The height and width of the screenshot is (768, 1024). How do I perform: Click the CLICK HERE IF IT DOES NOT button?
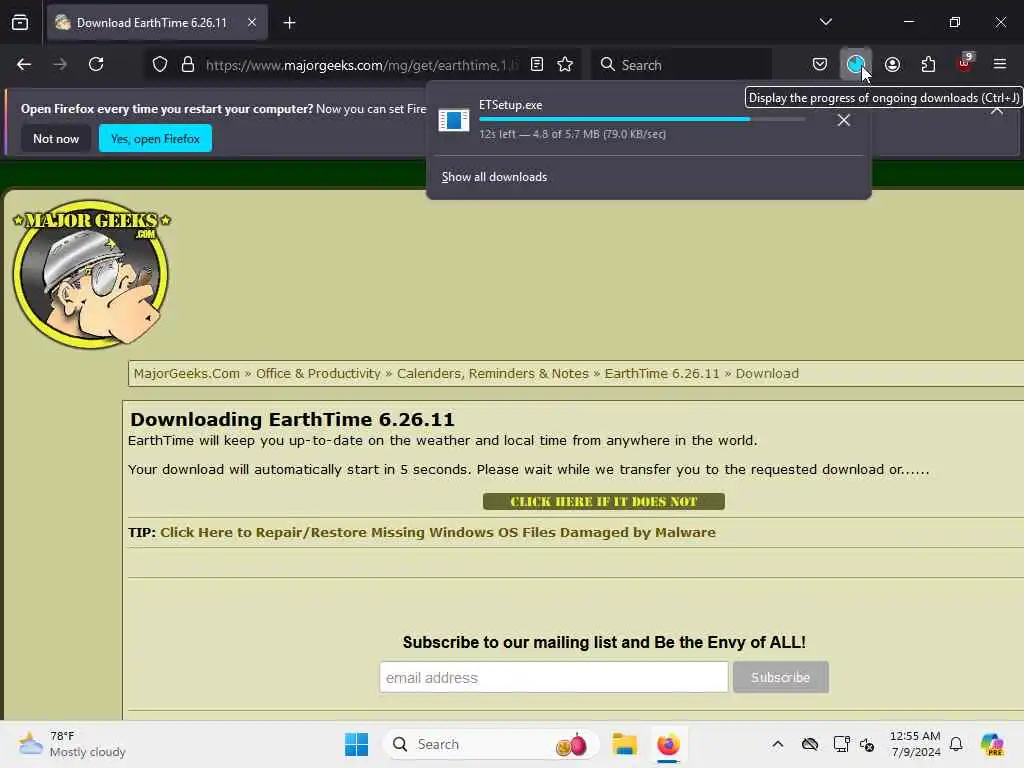[x=604, y=502]
